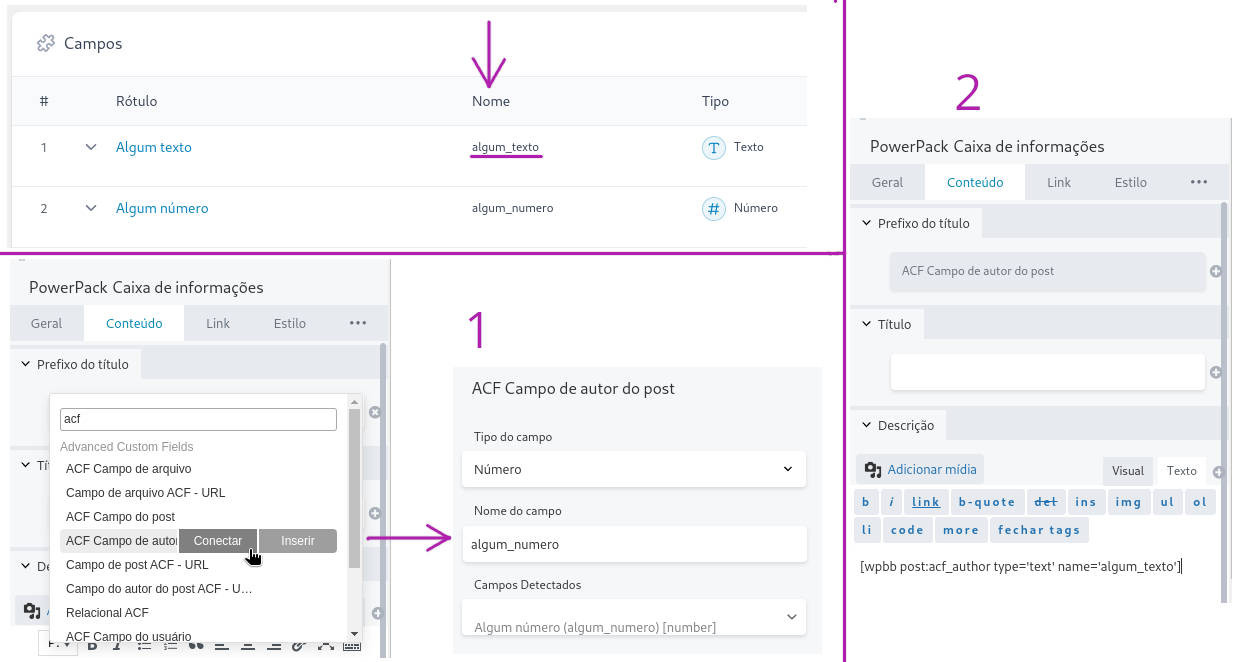Click the Conectar button
This screenshot has height=662, width=1242.
pos(218,541)
